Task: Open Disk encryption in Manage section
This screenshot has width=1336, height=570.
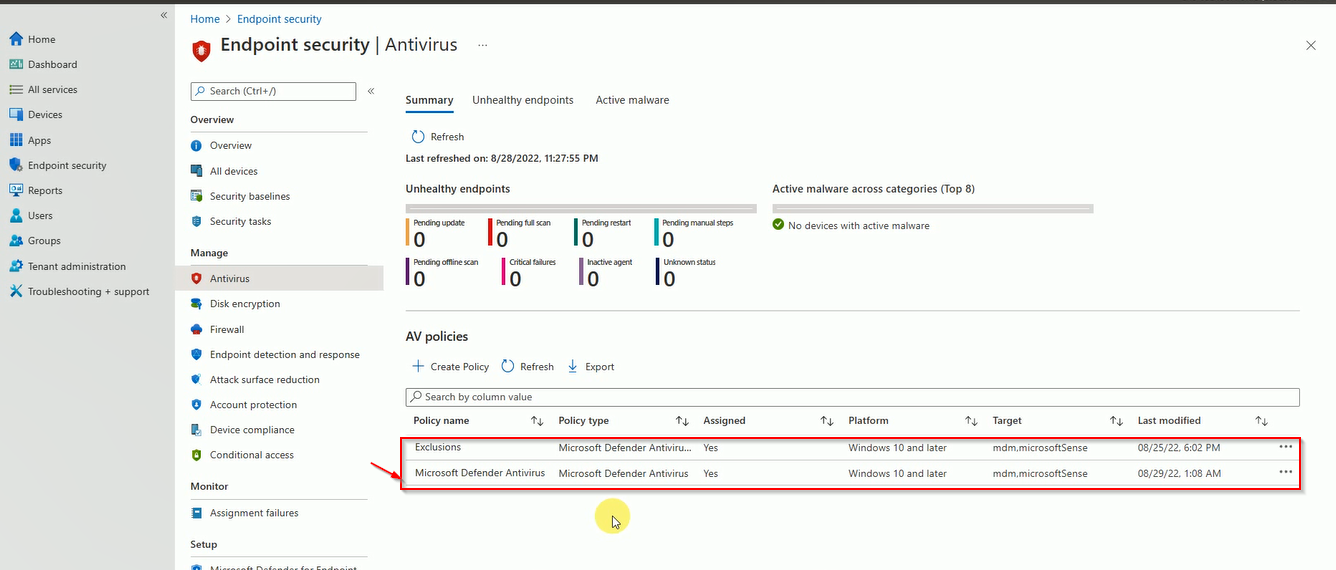Action: coord(245,304)
